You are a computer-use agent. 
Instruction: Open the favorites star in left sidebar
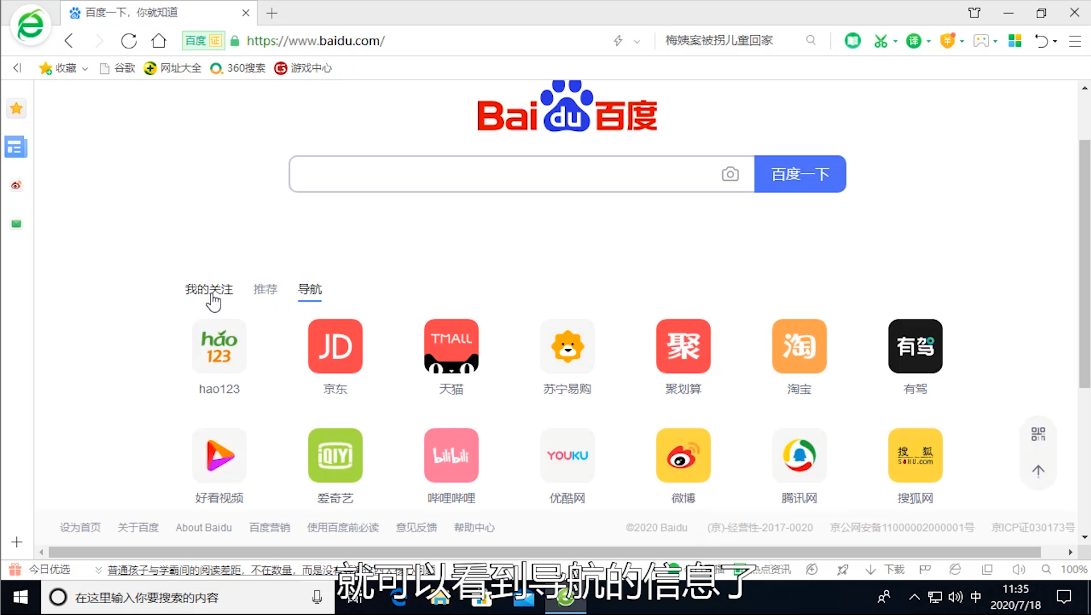(16, 108)
